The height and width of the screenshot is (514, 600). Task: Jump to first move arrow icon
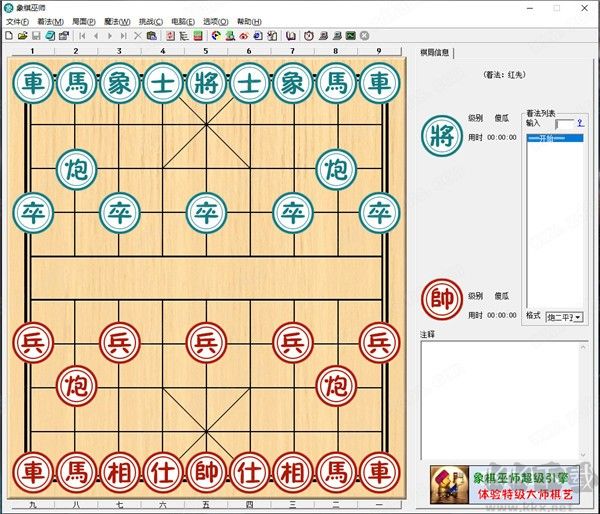81,35
